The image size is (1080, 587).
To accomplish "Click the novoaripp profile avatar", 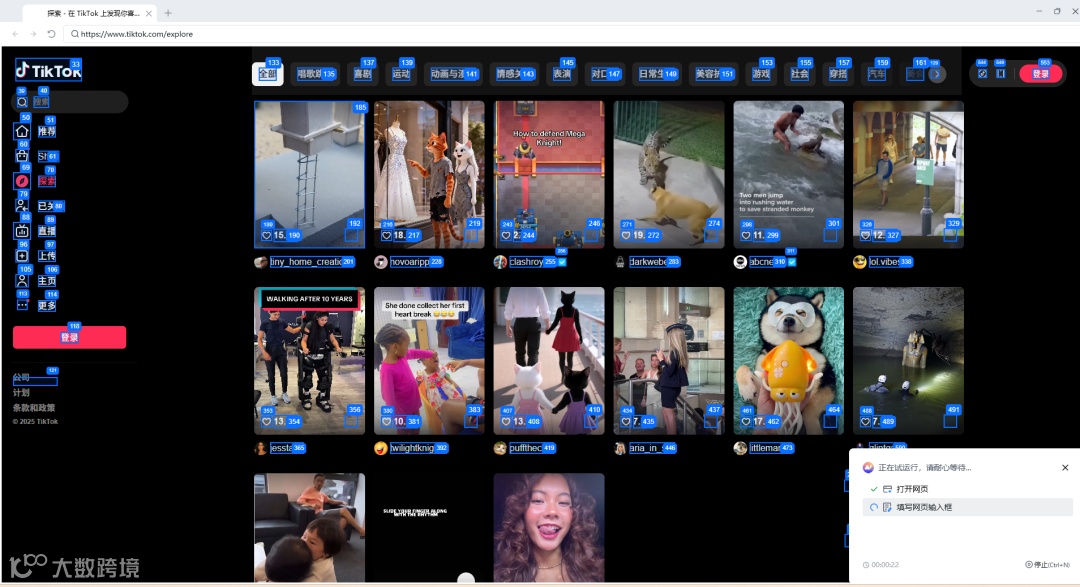I will tap(380, 262).
